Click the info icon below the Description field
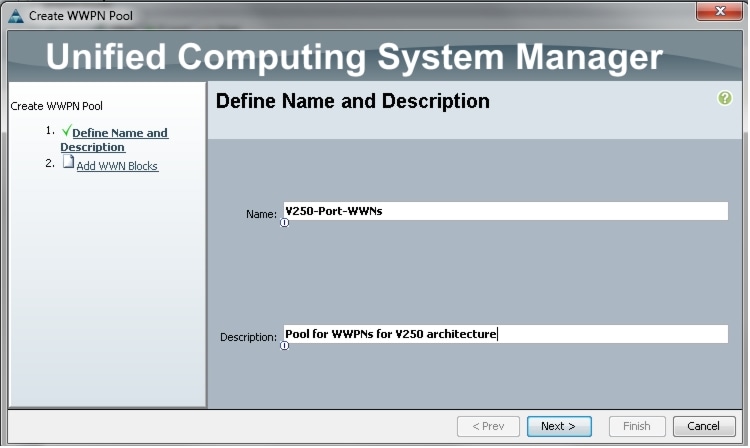 285,346
